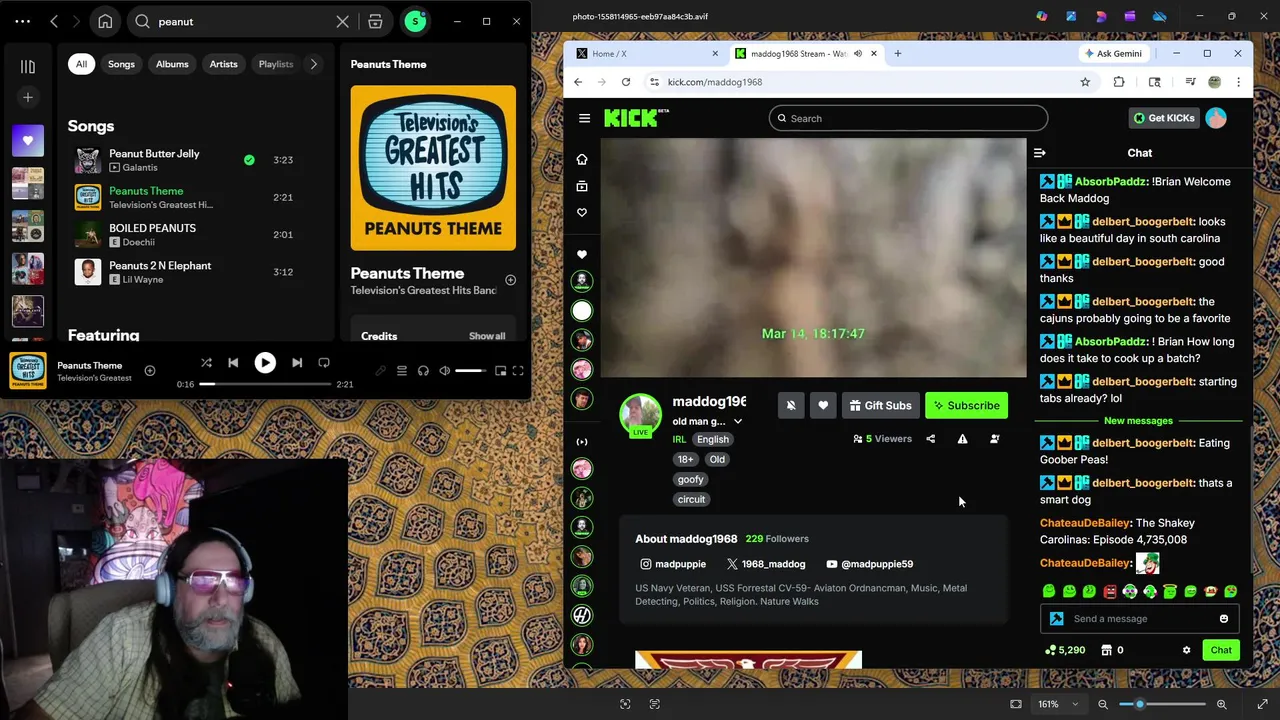This screenshot has height=720, width=1280.
Task: Select the Playlists filter chip
Action: click(276, 64)
